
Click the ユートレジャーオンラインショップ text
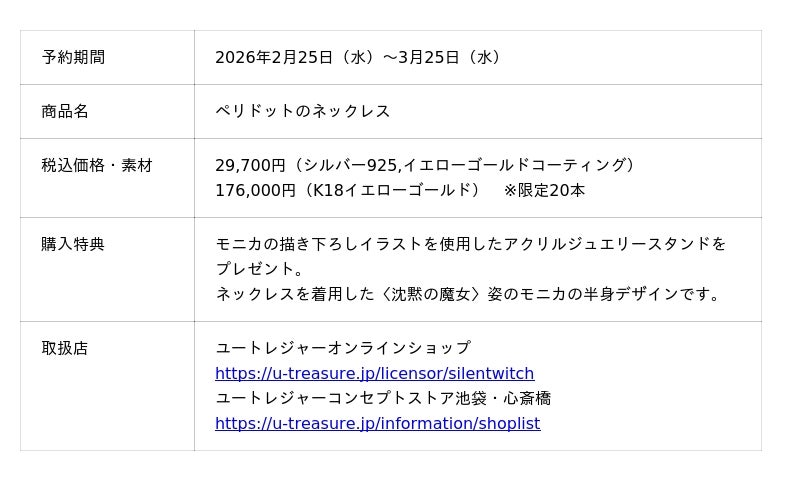click(x=342, y=348)
